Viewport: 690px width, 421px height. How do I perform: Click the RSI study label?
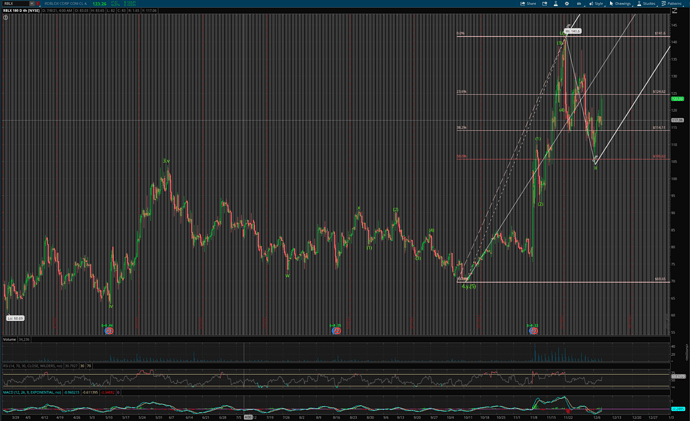33,366
